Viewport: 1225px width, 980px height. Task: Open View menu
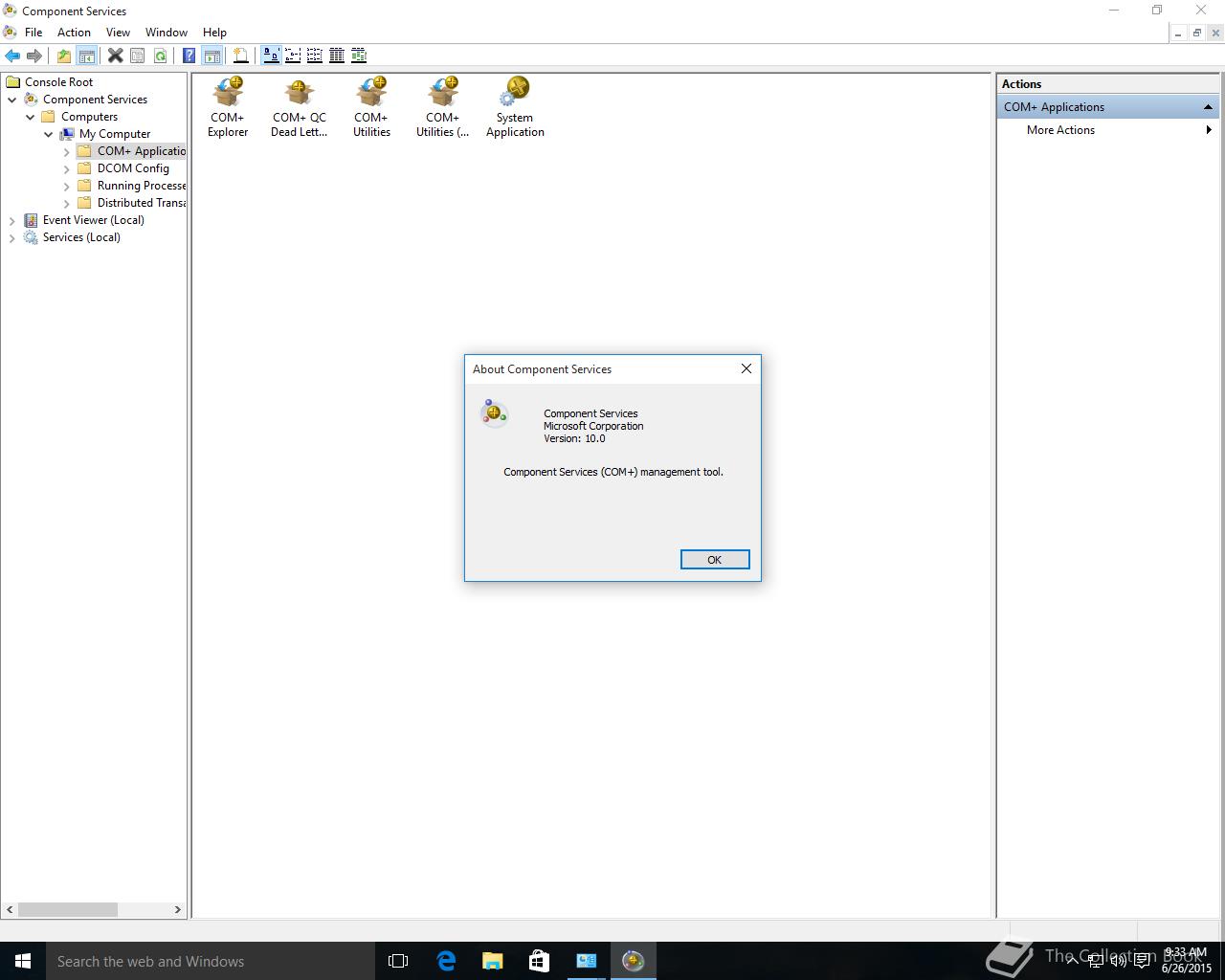(118, 32)
